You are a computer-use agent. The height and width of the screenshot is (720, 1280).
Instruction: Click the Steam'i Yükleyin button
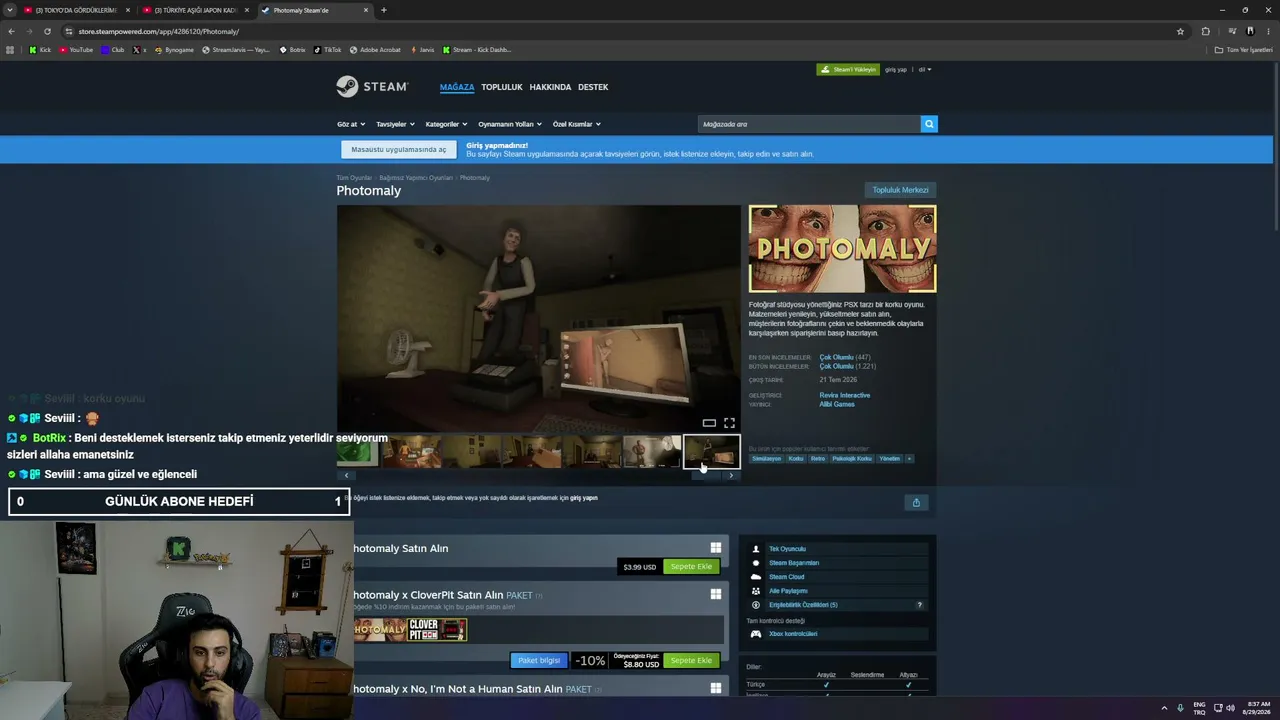(848, 70)
